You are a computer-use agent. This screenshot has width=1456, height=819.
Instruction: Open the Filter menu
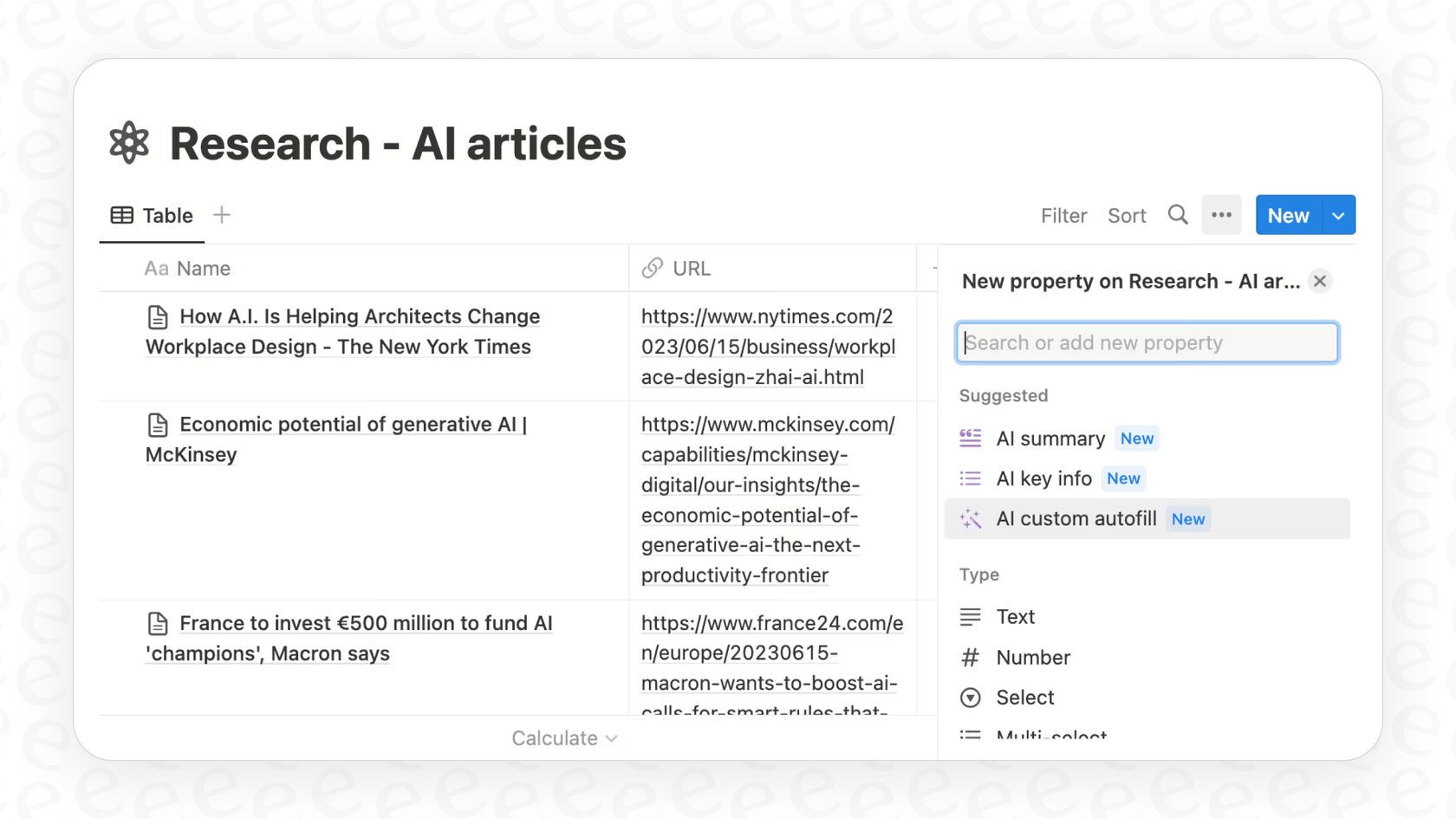1064,215
